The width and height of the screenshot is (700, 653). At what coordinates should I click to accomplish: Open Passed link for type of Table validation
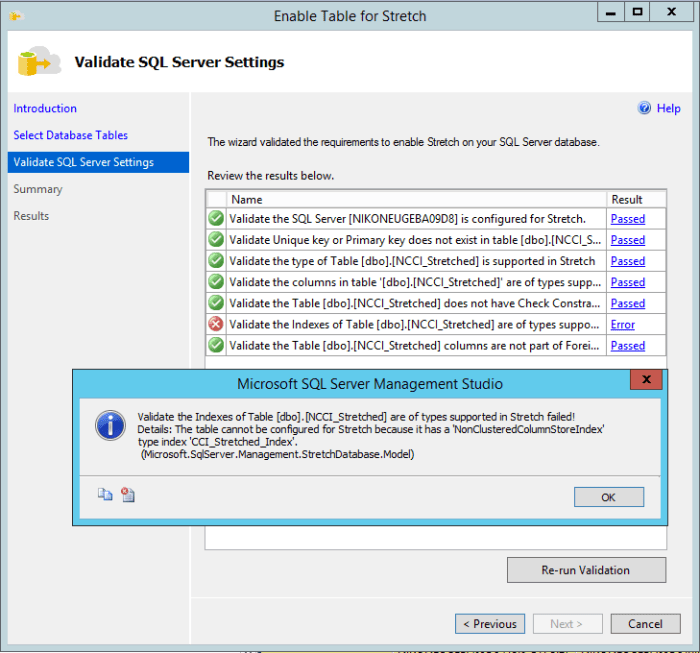point(628,261)
